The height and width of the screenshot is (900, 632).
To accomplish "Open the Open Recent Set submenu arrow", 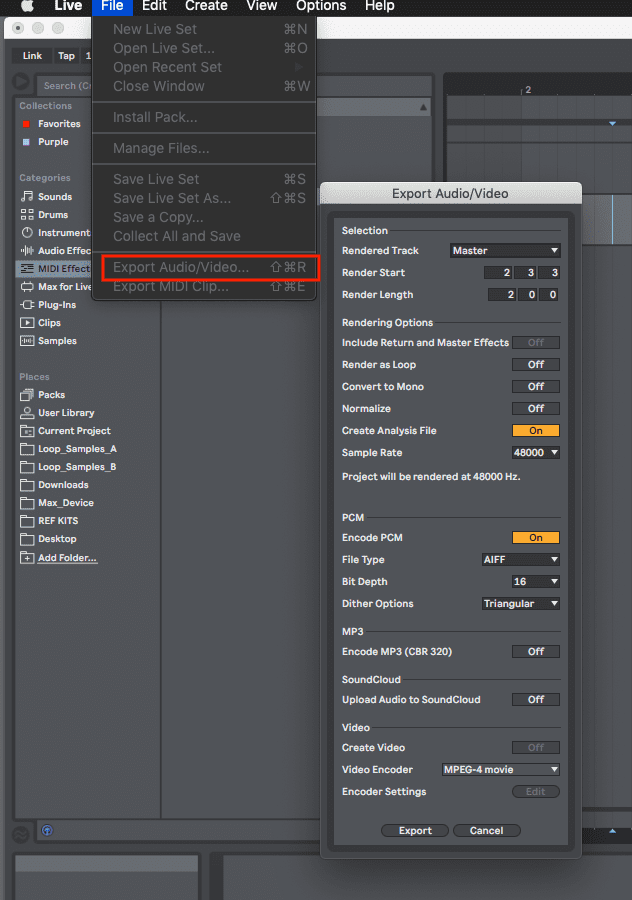I will coord(298,67).
